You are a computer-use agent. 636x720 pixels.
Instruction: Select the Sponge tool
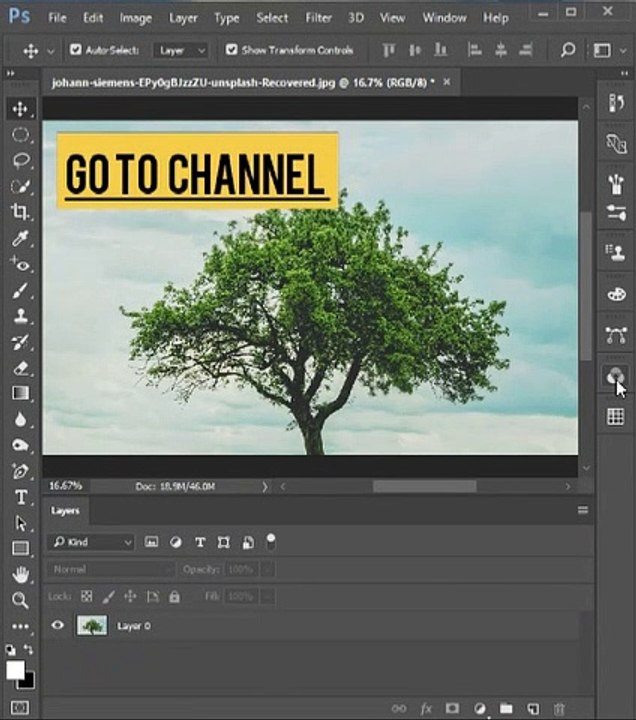click(20, 445)
